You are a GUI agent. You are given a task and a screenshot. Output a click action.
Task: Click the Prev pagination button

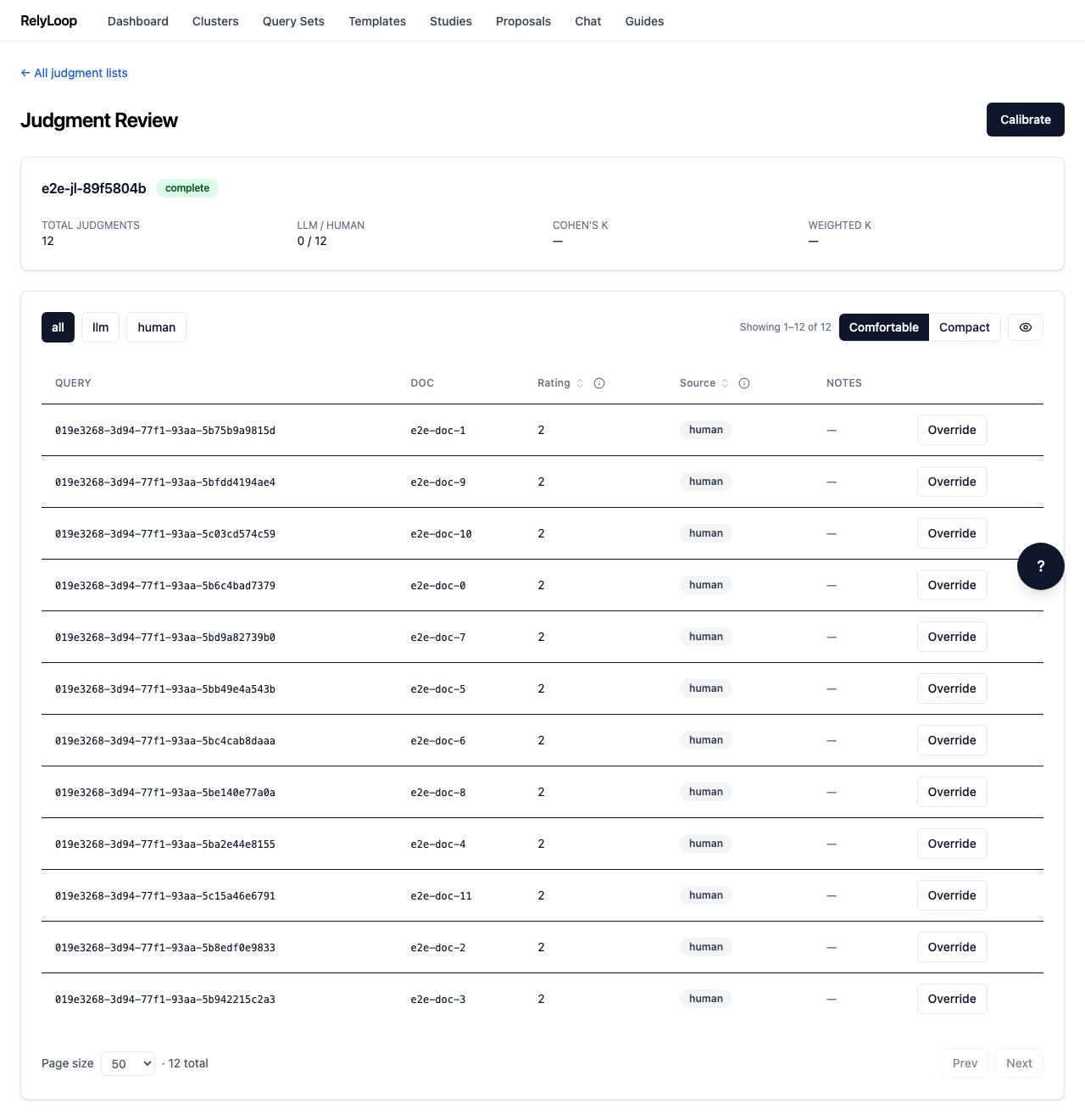pos(965,1063)
